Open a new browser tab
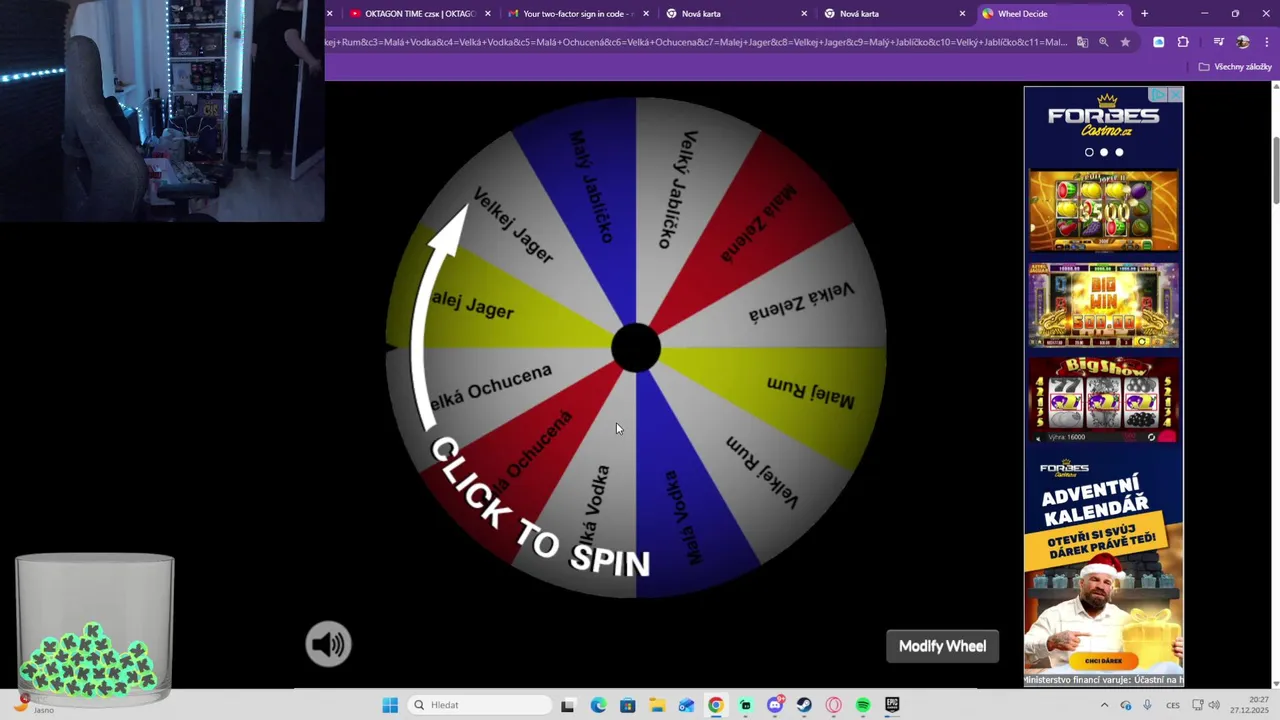This screenshot has height=720, width=1280. click(x=1144, y=14)
